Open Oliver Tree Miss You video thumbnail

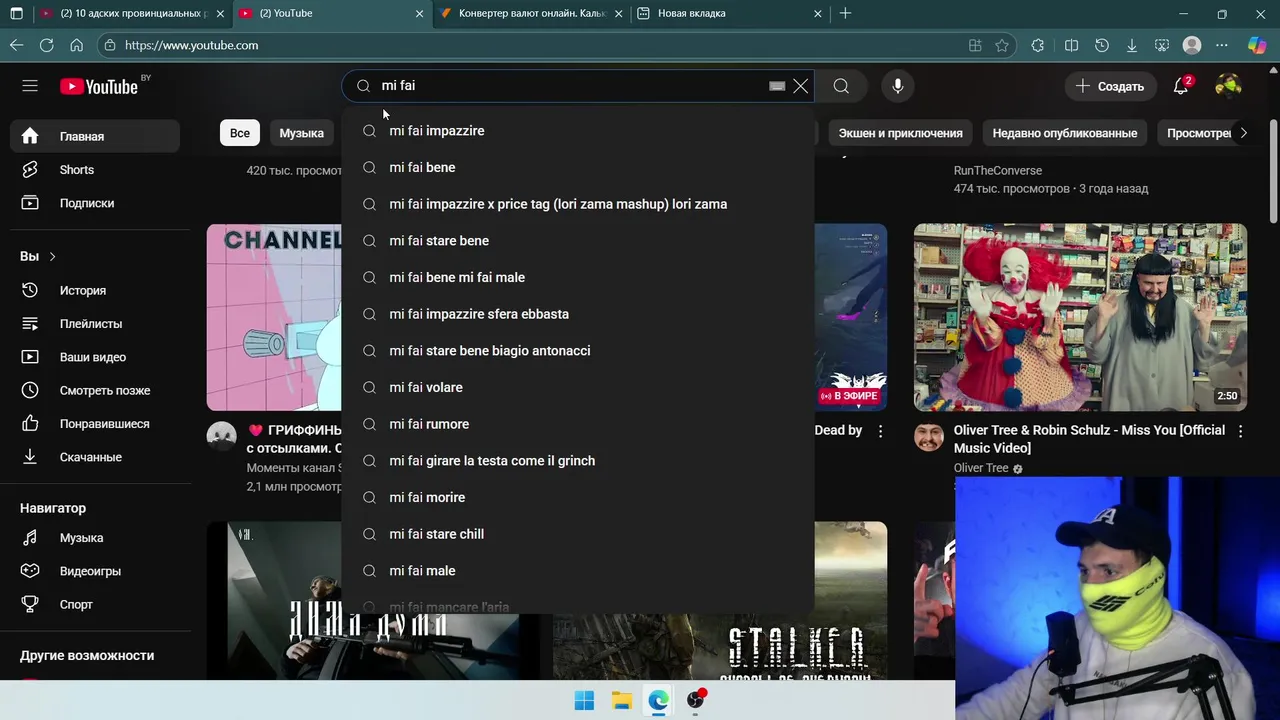click(x=1080, y=317)
